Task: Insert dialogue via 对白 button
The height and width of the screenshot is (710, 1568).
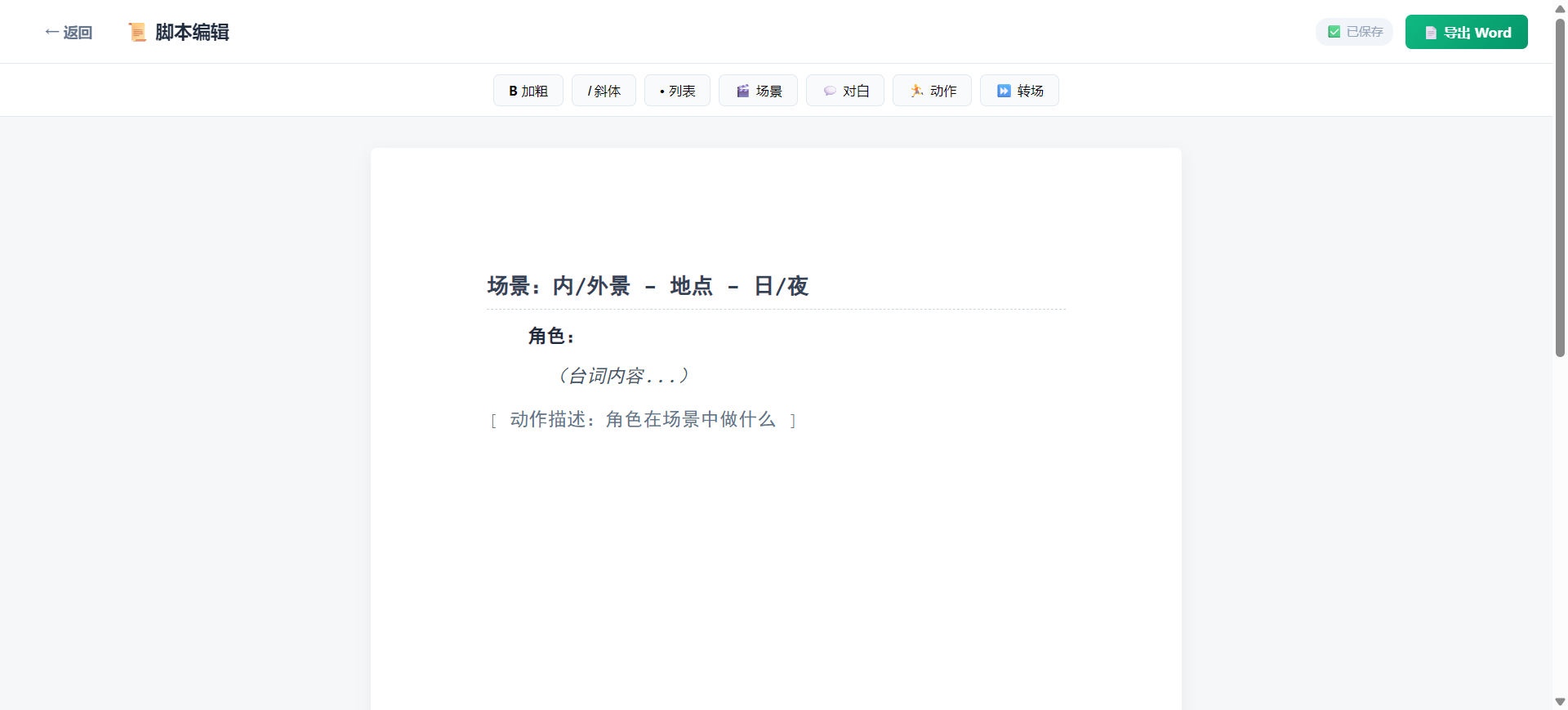Action: coord(845,91)
